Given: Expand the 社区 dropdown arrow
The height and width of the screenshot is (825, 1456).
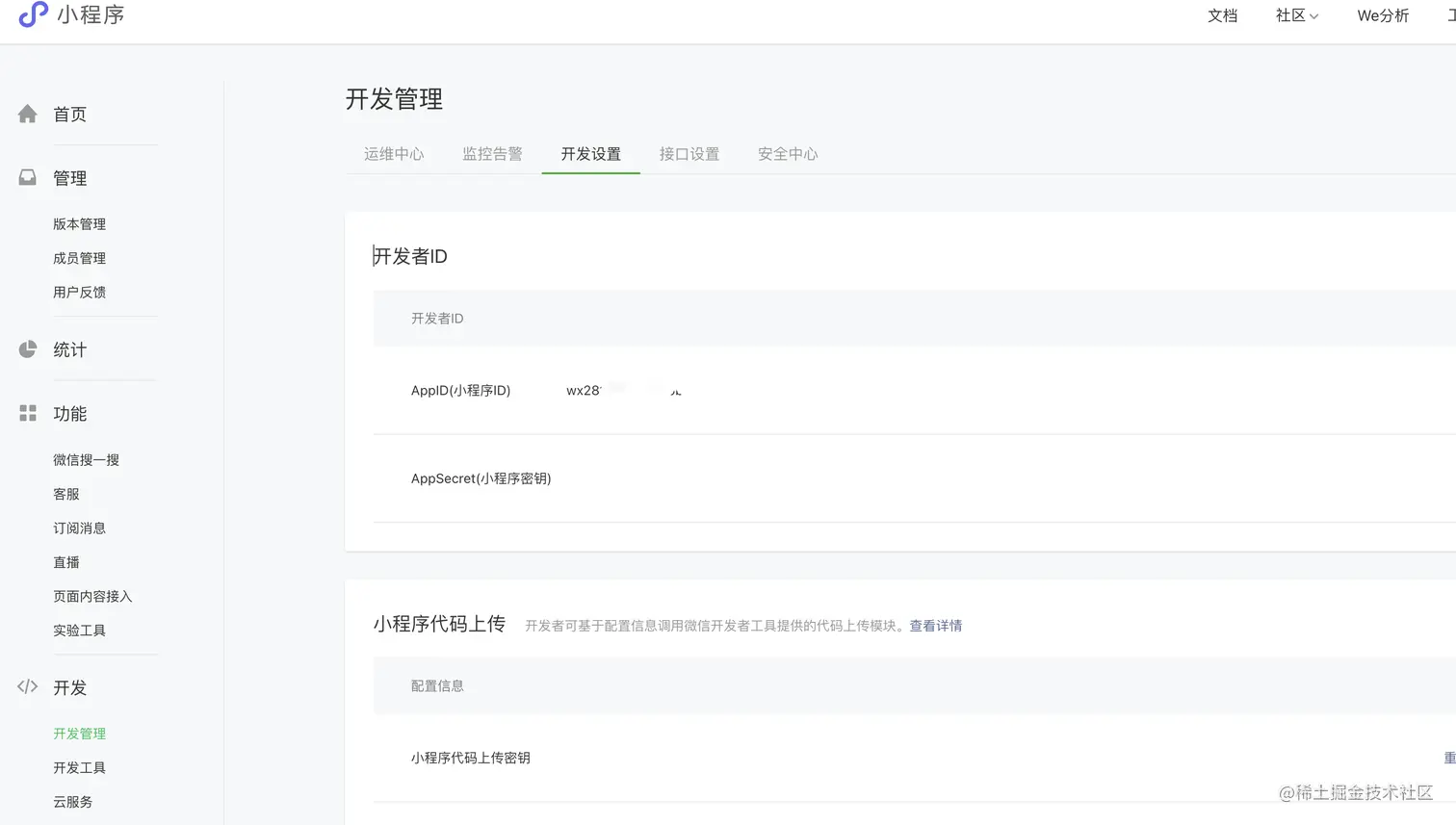Looking at the screenshot, I should coord(1313,16).
